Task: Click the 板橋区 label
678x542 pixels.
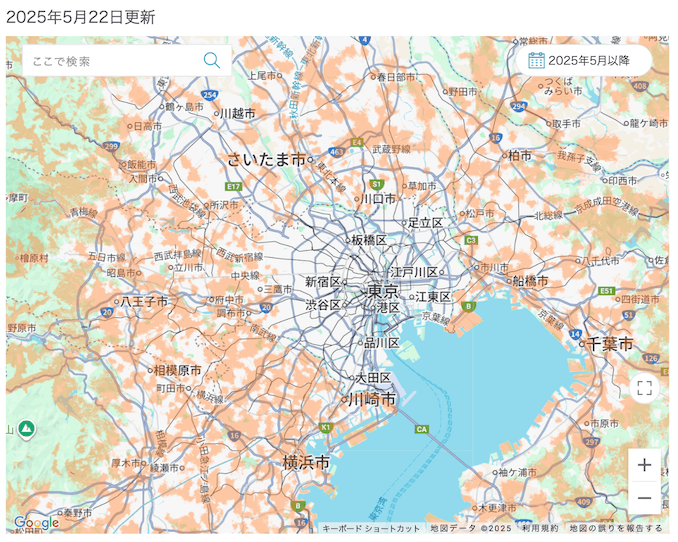Action: click(369, 240)
